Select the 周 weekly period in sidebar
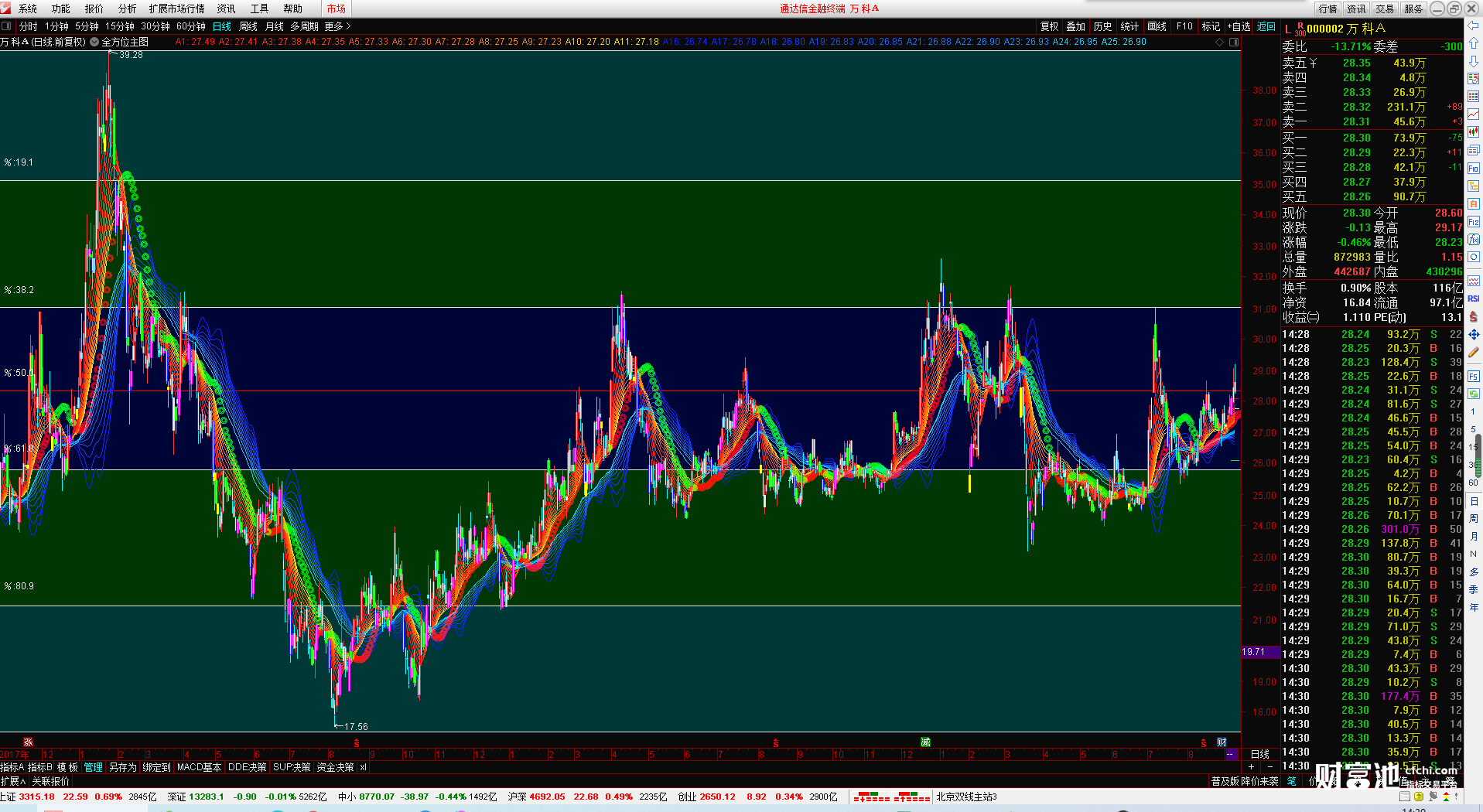 click(1474, 519)
